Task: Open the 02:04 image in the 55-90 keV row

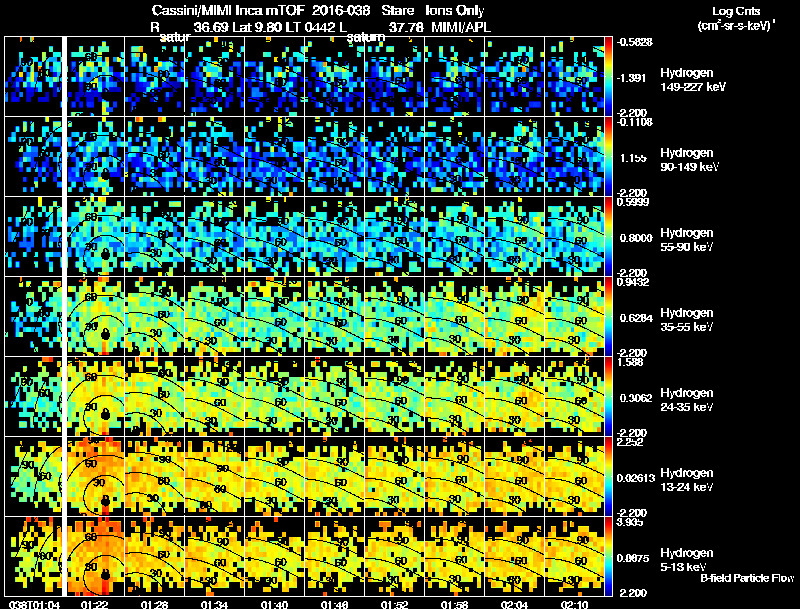Action: (x=515, y=236)
